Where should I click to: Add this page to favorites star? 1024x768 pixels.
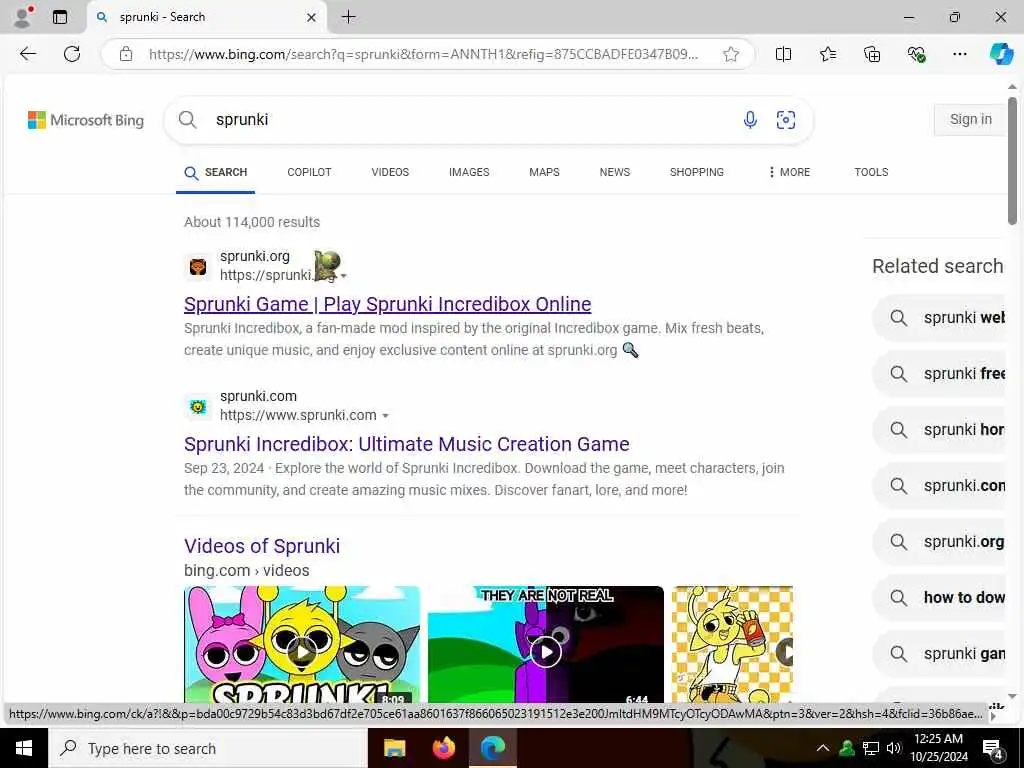tap(731, 54)
